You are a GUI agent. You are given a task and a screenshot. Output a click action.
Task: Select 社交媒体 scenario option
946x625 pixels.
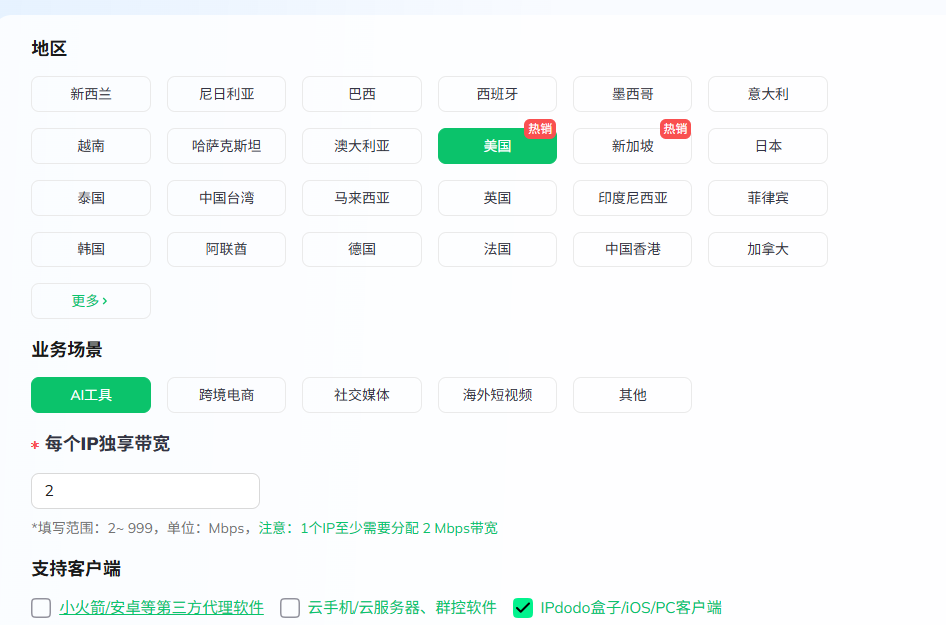(361, 395)
